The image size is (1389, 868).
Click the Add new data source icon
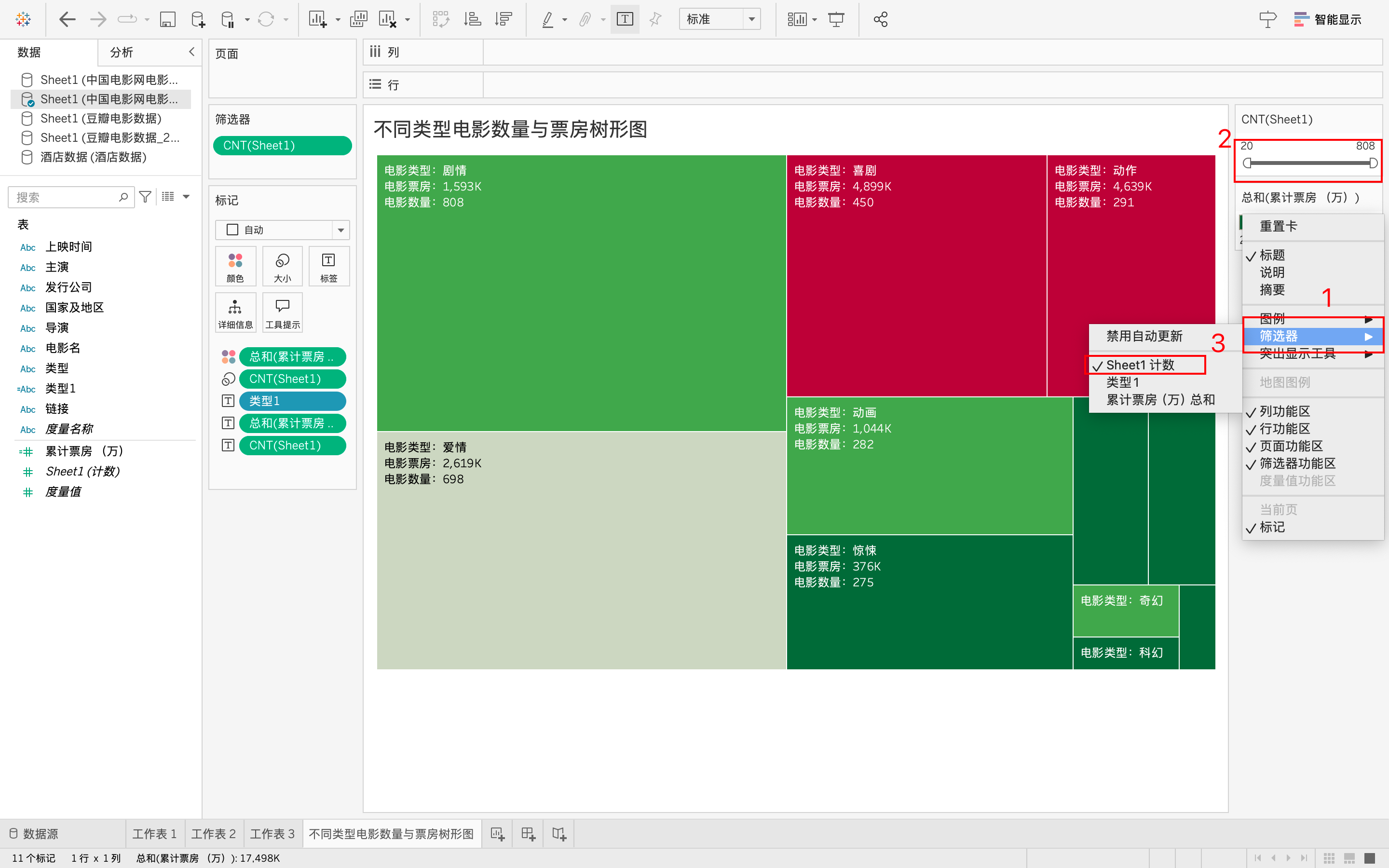(198, 19)
